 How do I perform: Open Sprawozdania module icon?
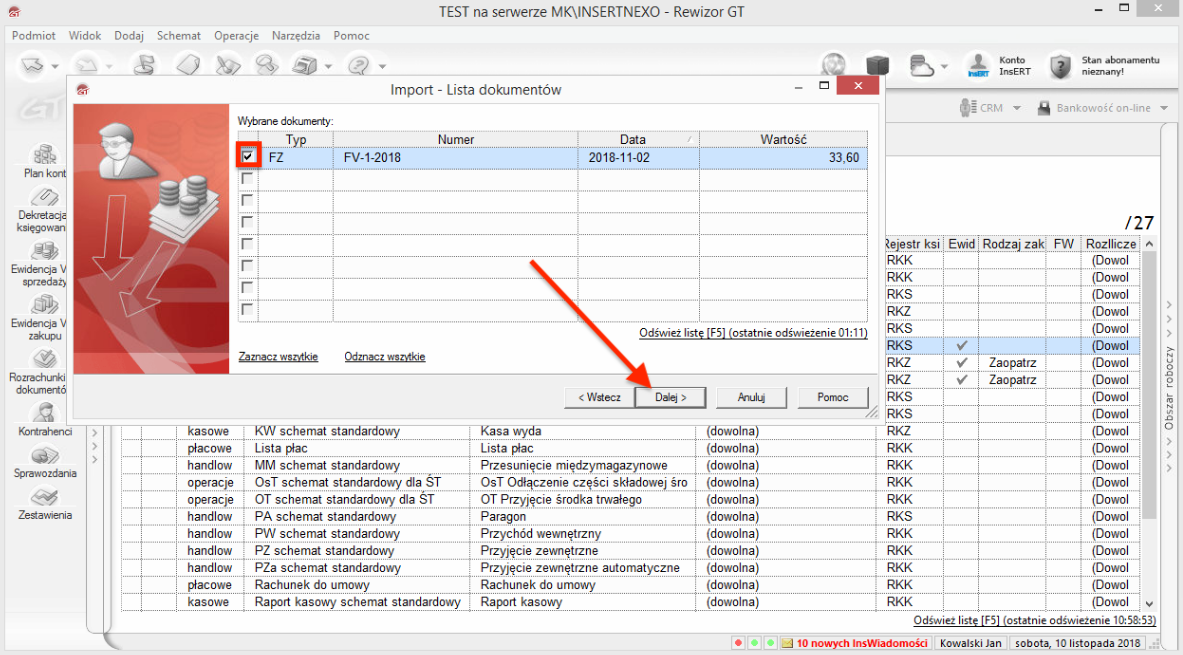tap(44, 457)
